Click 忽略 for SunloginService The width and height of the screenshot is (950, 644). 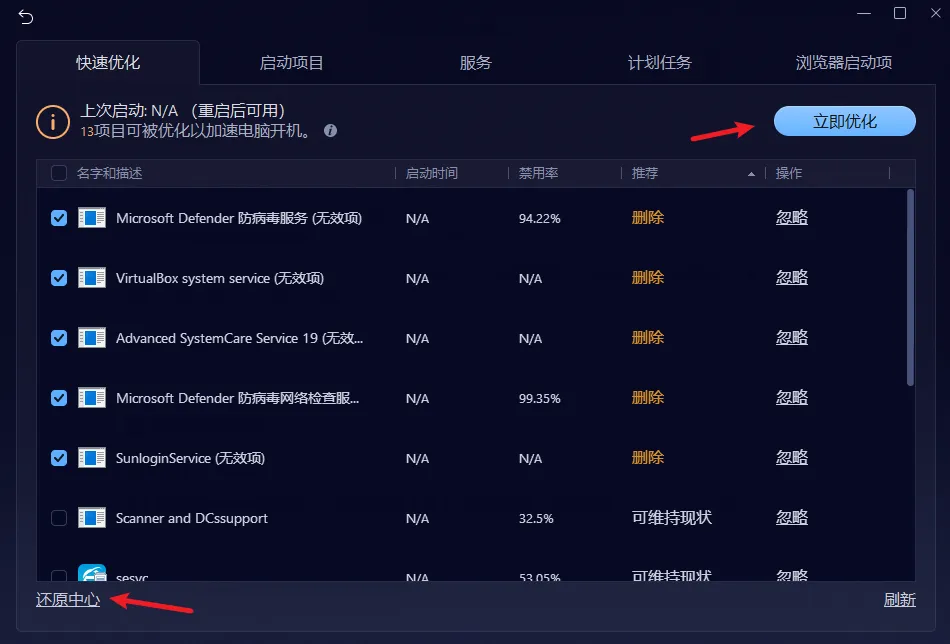tap(792, 457)
